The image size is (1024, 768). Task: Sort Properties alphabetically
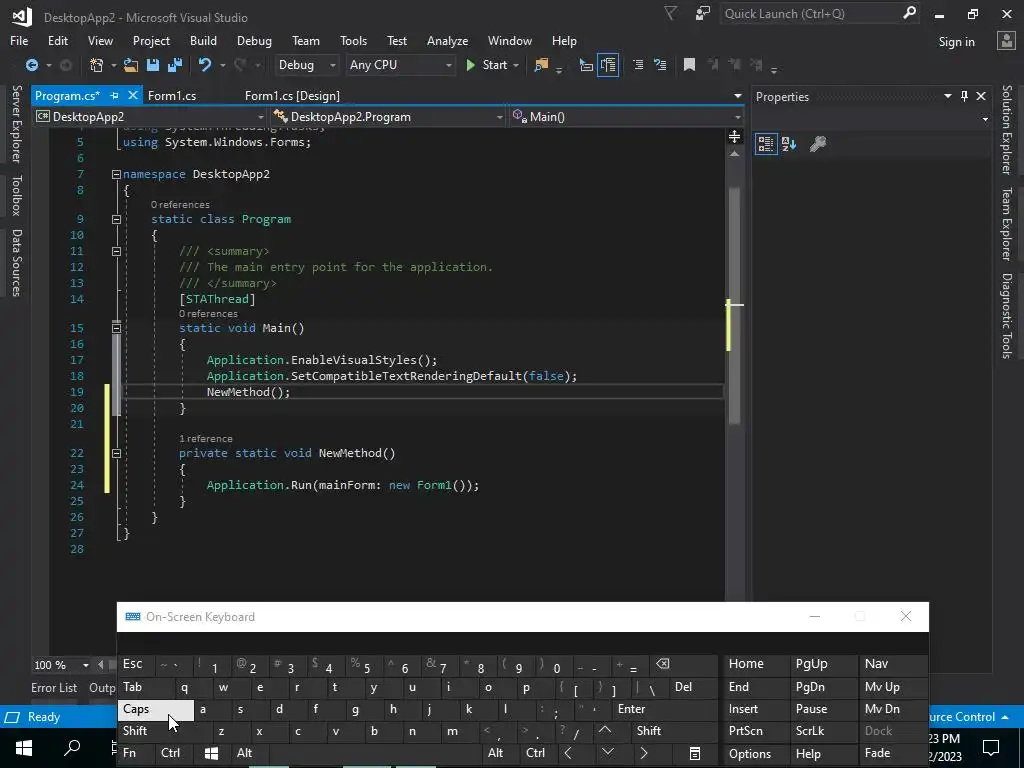(x=789, y=144)
